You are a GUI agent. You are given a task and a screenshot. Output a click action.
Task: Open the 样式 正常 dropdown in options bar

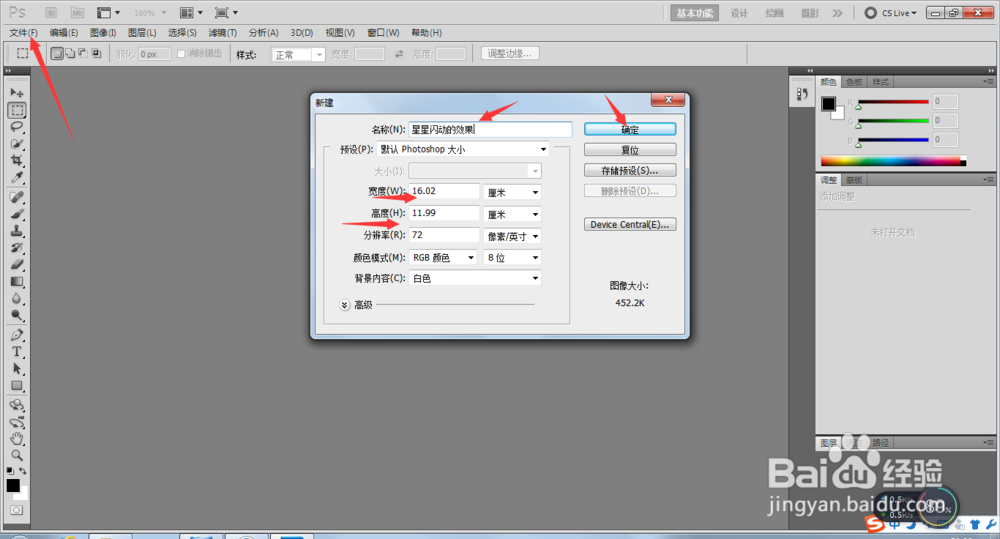[298, 55]
